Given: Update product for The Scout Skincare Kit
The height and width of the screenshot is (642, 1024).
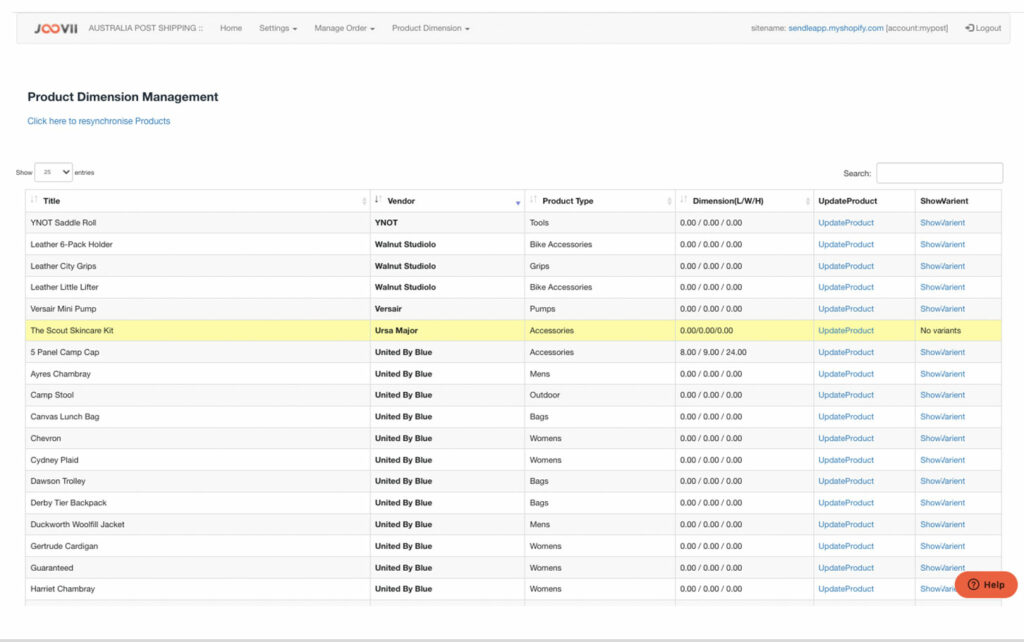Looking at the screenshot, I should (x=845, y=330).
